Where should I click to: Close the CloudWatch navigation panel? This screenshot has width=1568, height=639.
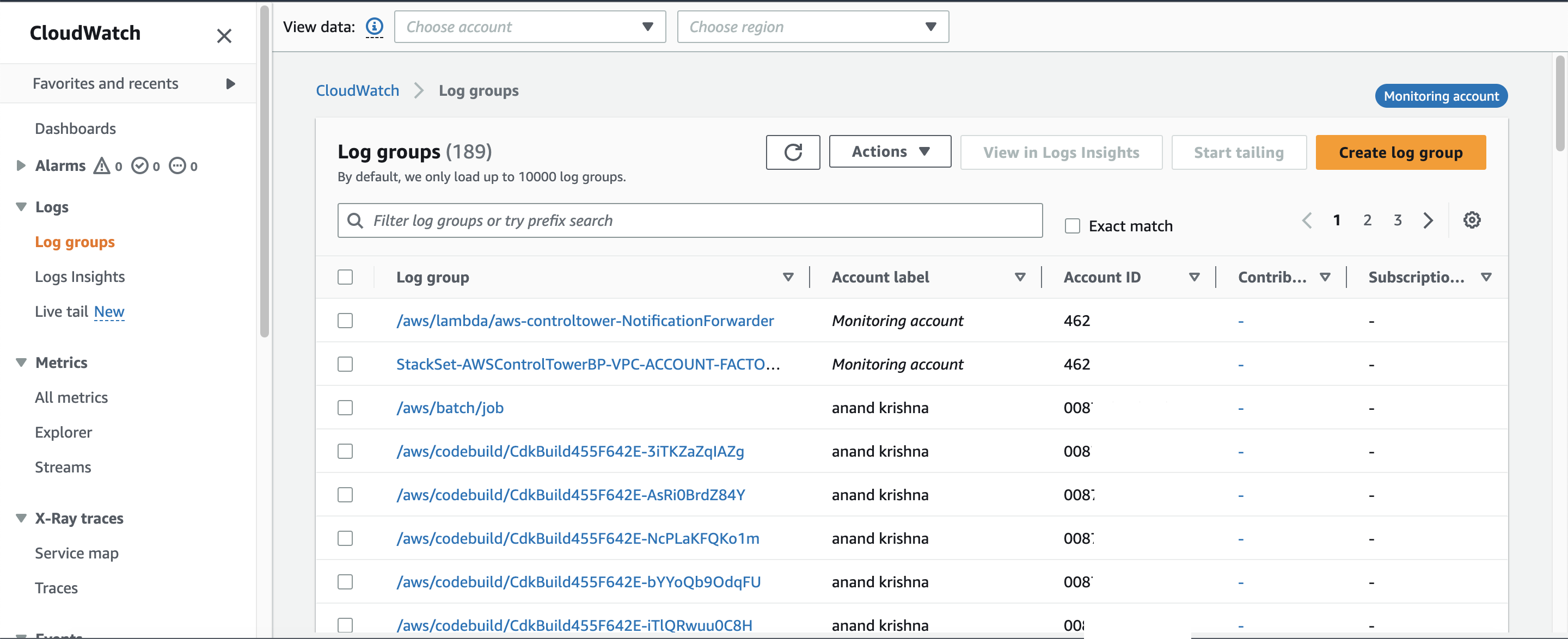[224, 36]
